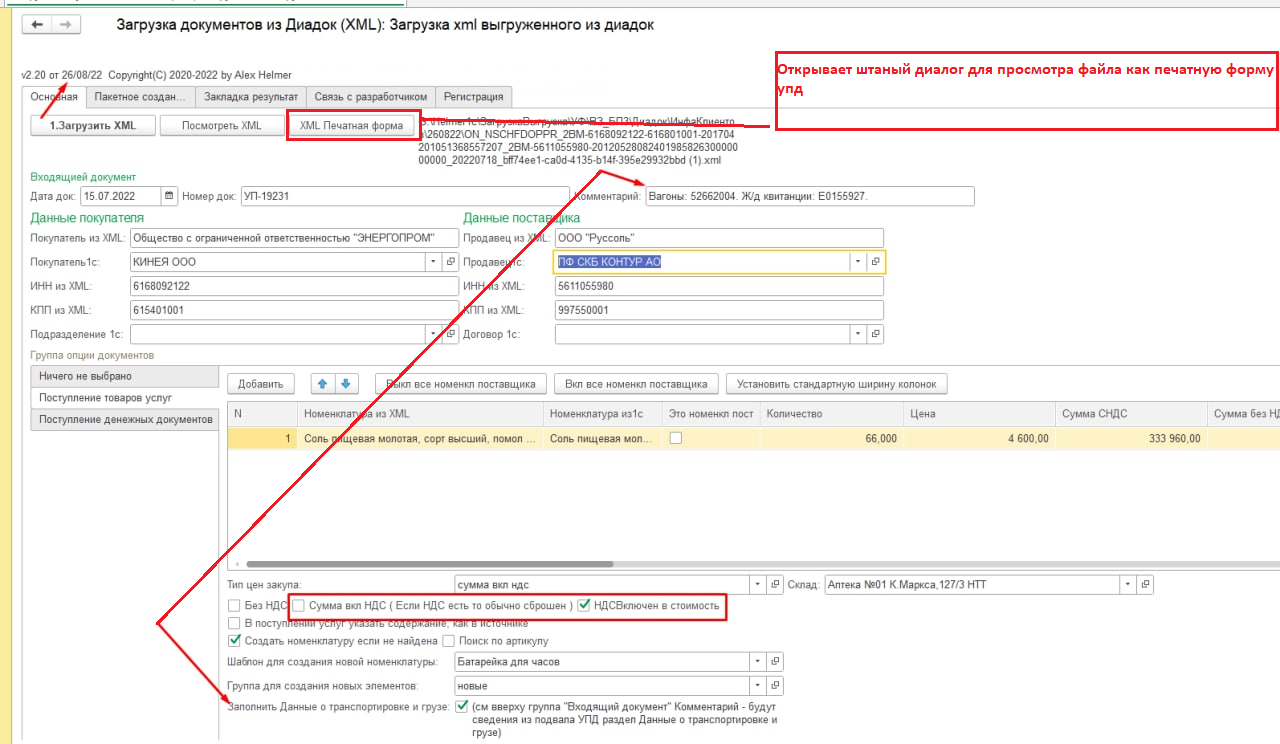Click the open icon beside Тип цен закупа

click(x=776, y=584)
